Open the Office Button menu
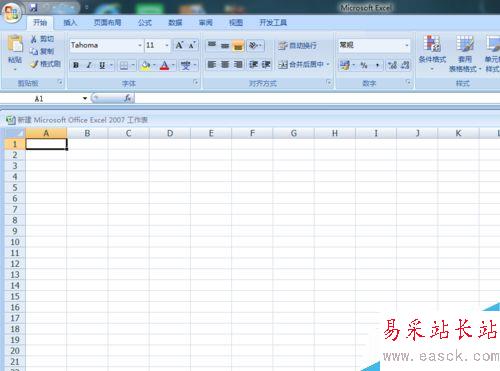The width and height of the screenshot is (500, 371). (12, 13)
